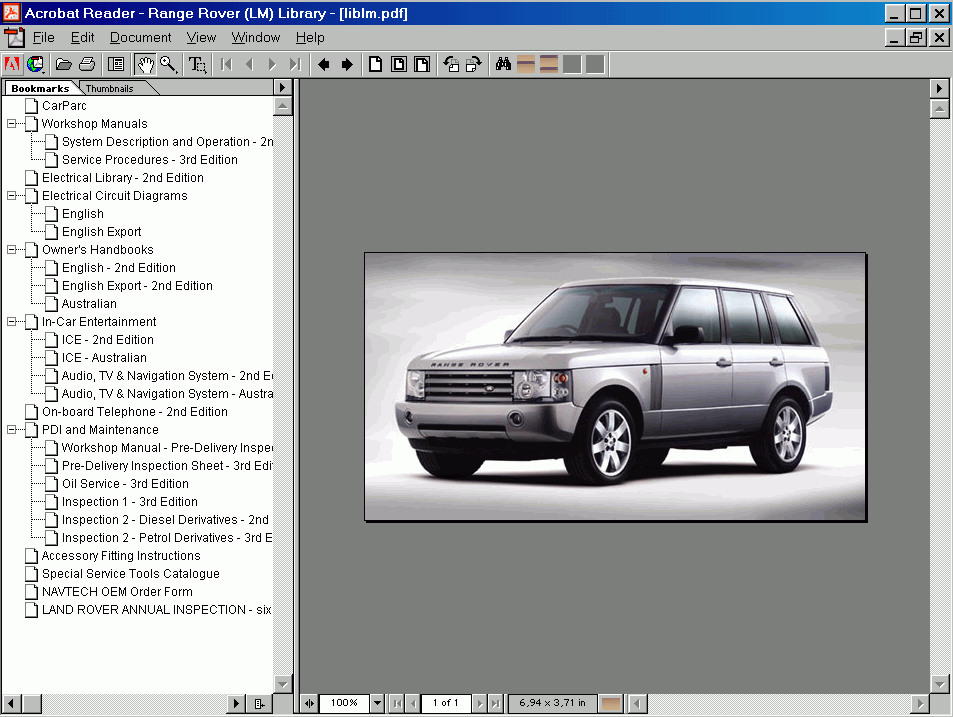
Task: Open ICE - 2nd Edition bookmark
Action: click(x=108, y=340)
